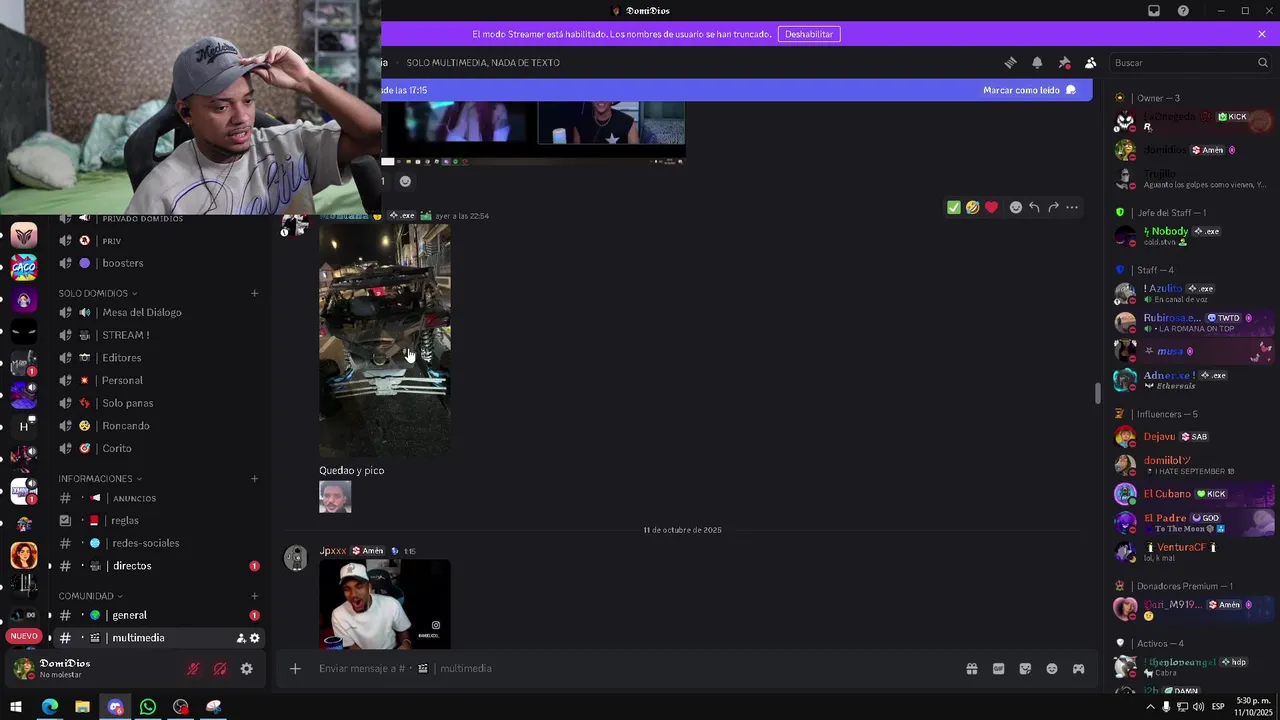Collapse the COMUNIDAD category
1280x720 pixels.
[89, 596]
